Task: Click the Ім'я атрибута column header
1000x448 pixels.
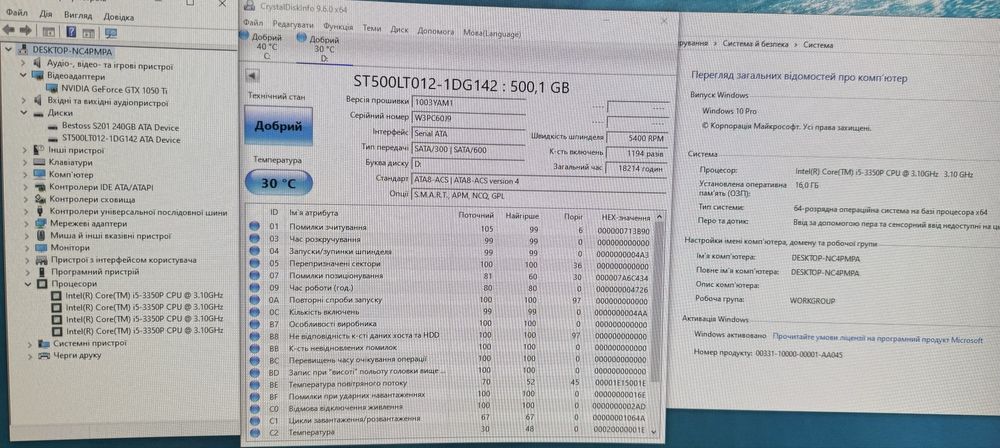Action: [314, 213]
